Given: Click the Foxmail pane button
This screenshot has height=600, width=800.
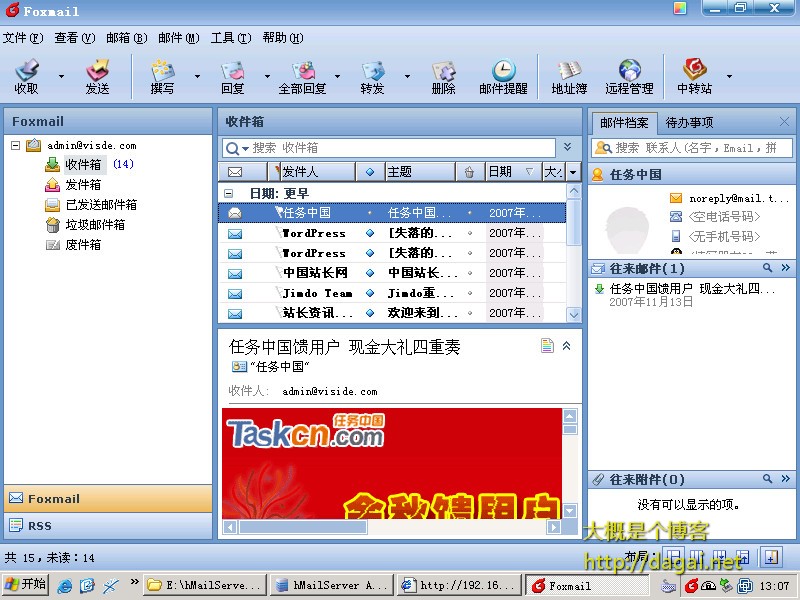Looking at the screenshot, I should pyautogui.click(x=108, y=498).
